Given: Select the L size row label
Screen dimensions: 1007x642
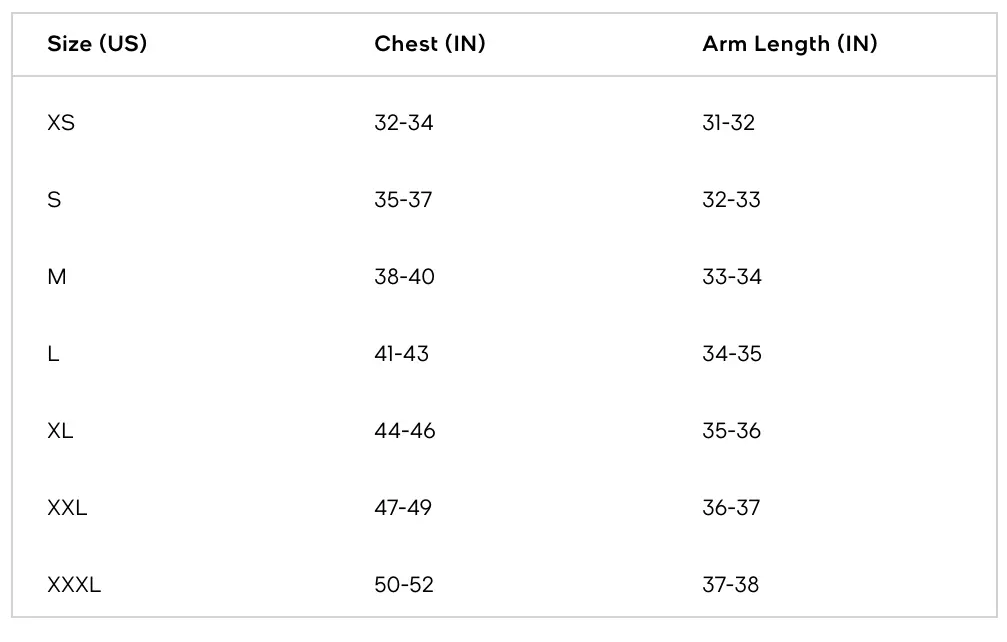Looking at the screenshot, I should click(x=53, y=354).
